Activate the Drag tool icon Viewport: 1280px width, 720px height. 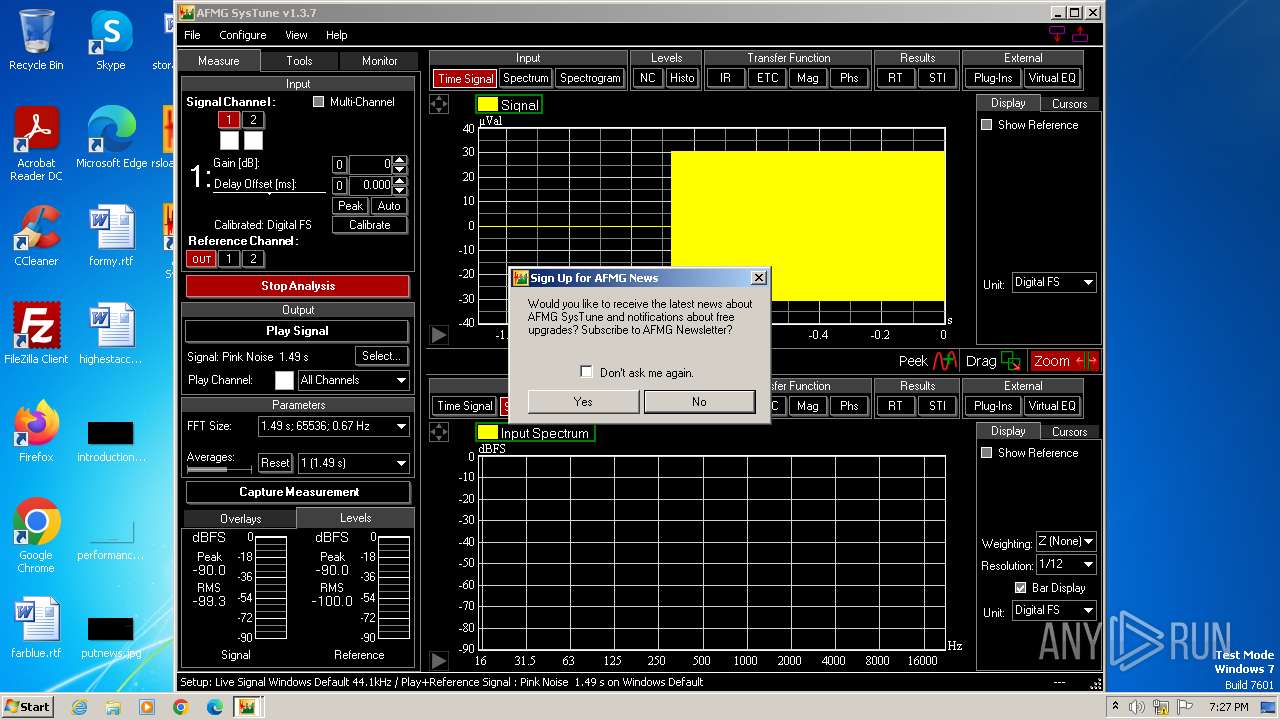click(1011, 361)
